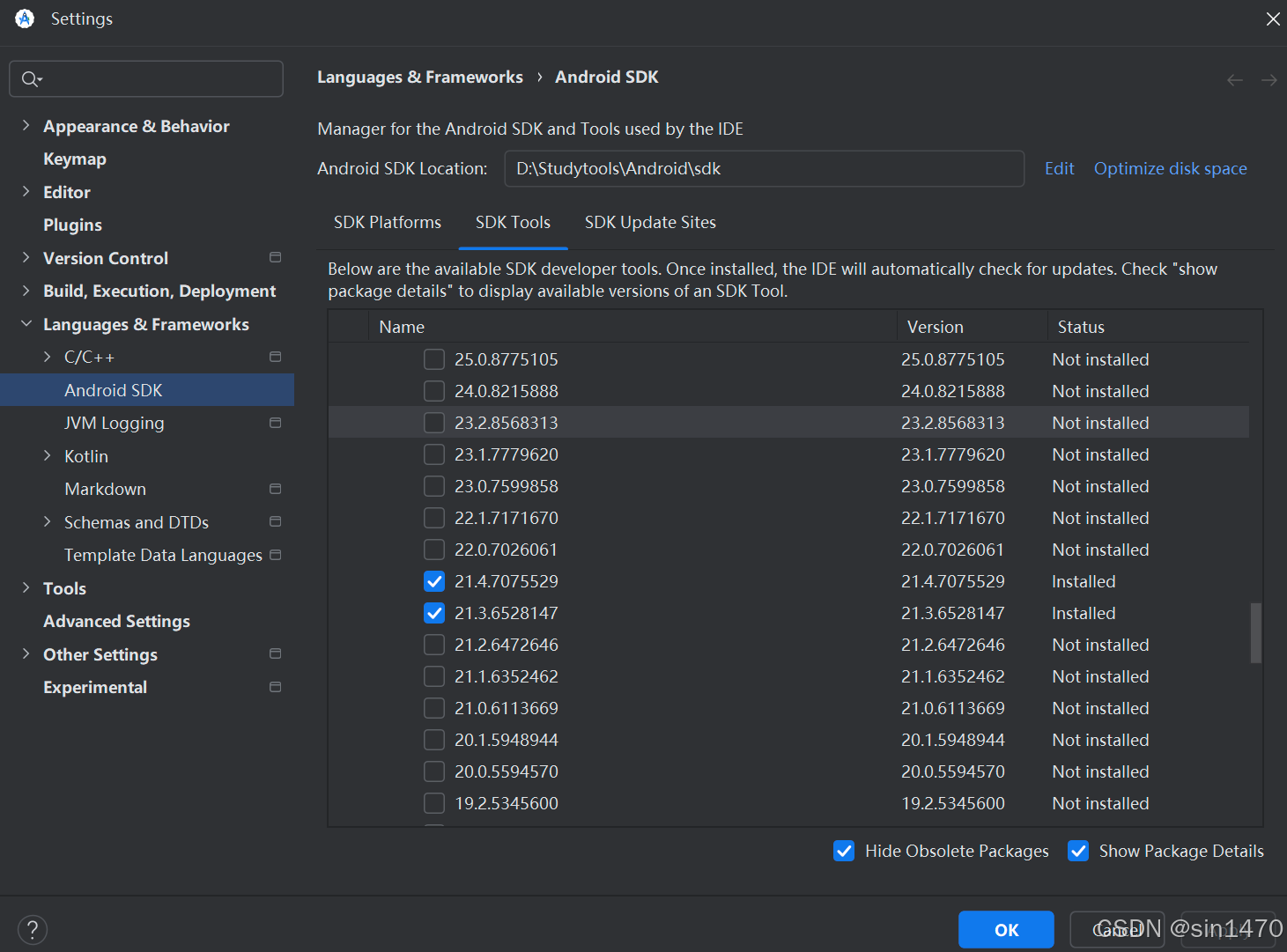Check the 24.0.8215888 package checkbox
Screen dimensions: 1287x952
[434, 391]
